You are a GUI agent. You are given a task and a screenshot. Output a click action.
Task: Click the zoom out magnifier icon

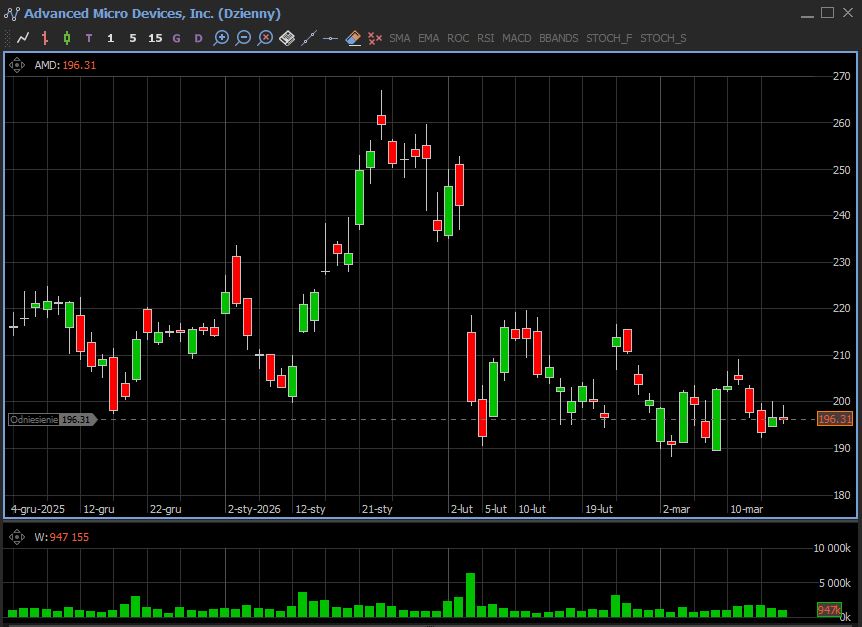click(x=243, y=38)
